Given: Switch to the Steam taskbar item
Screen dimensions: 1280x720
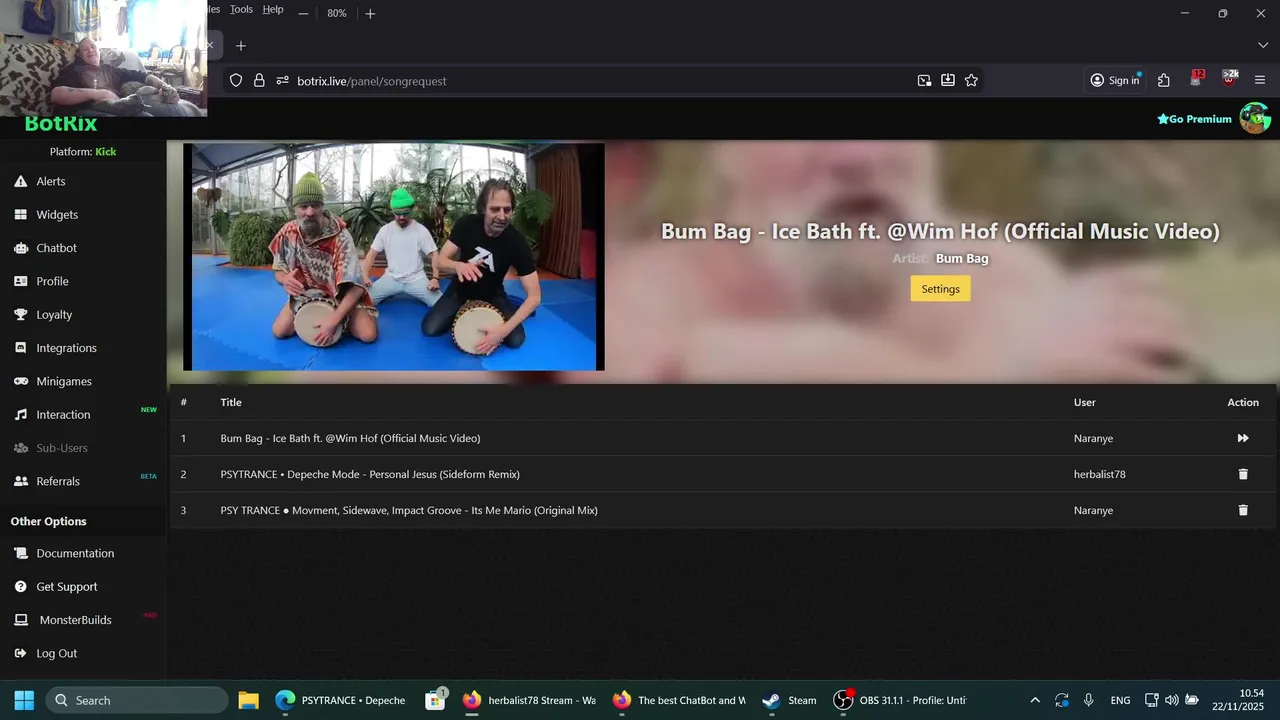Looking at the screenshot, I should pos(790,700).
